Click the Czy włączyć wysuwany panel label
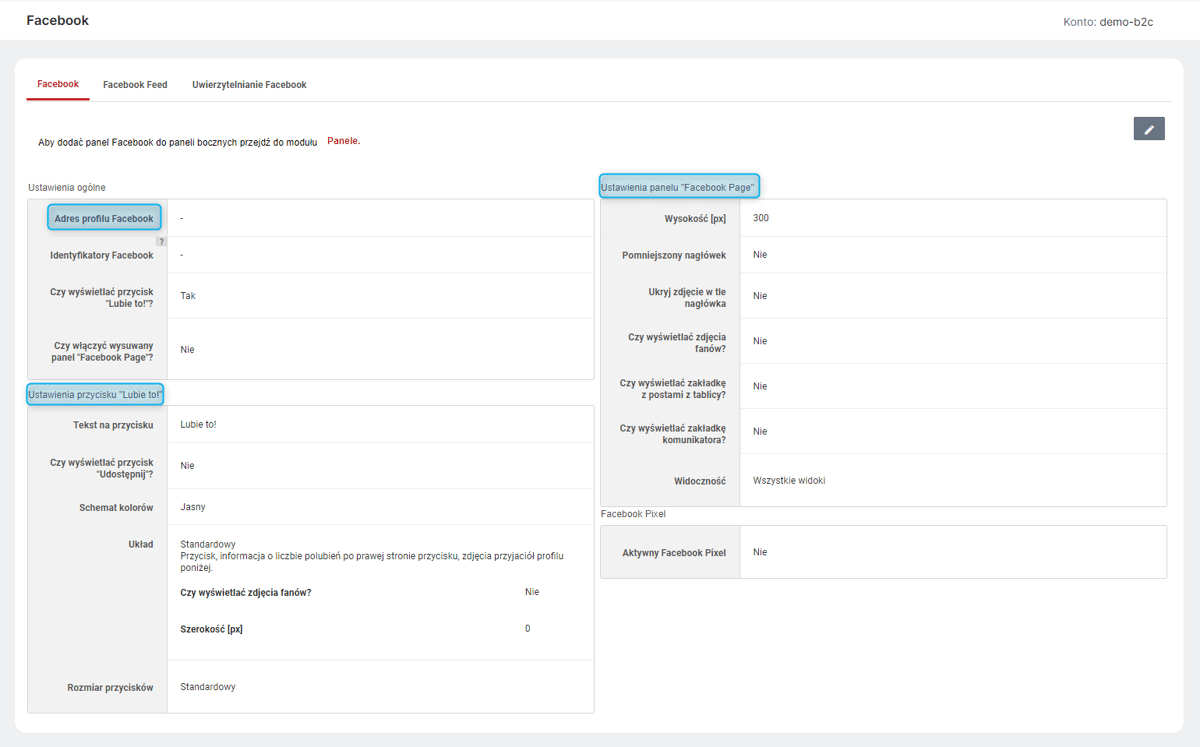 pos(102,351)
